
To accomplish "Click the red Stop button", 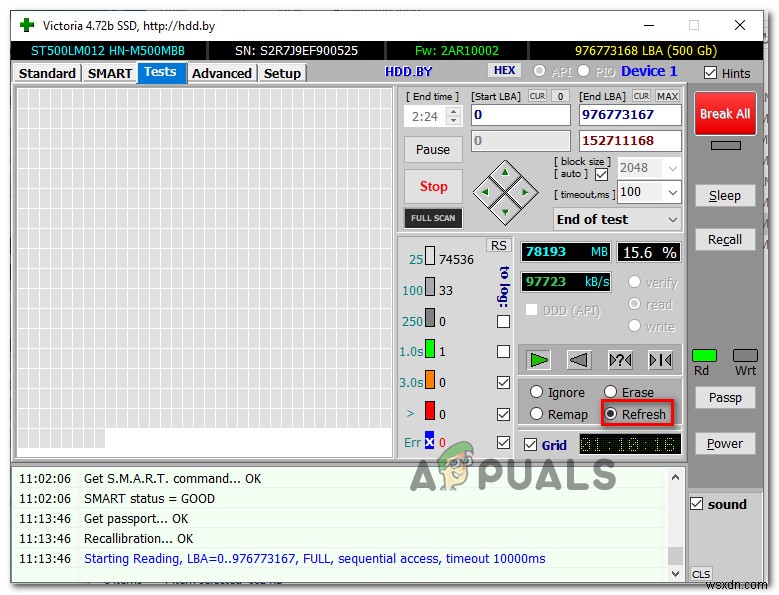I will 433,186.
